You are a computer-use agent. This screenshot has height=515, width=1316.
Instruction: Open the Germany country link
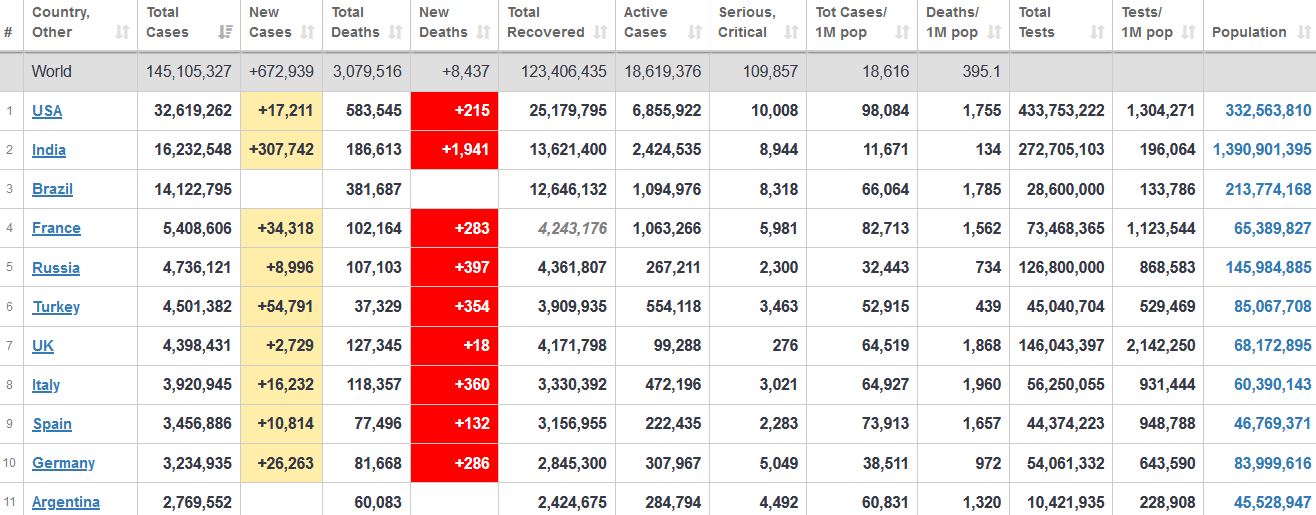(x=63, y=463)
